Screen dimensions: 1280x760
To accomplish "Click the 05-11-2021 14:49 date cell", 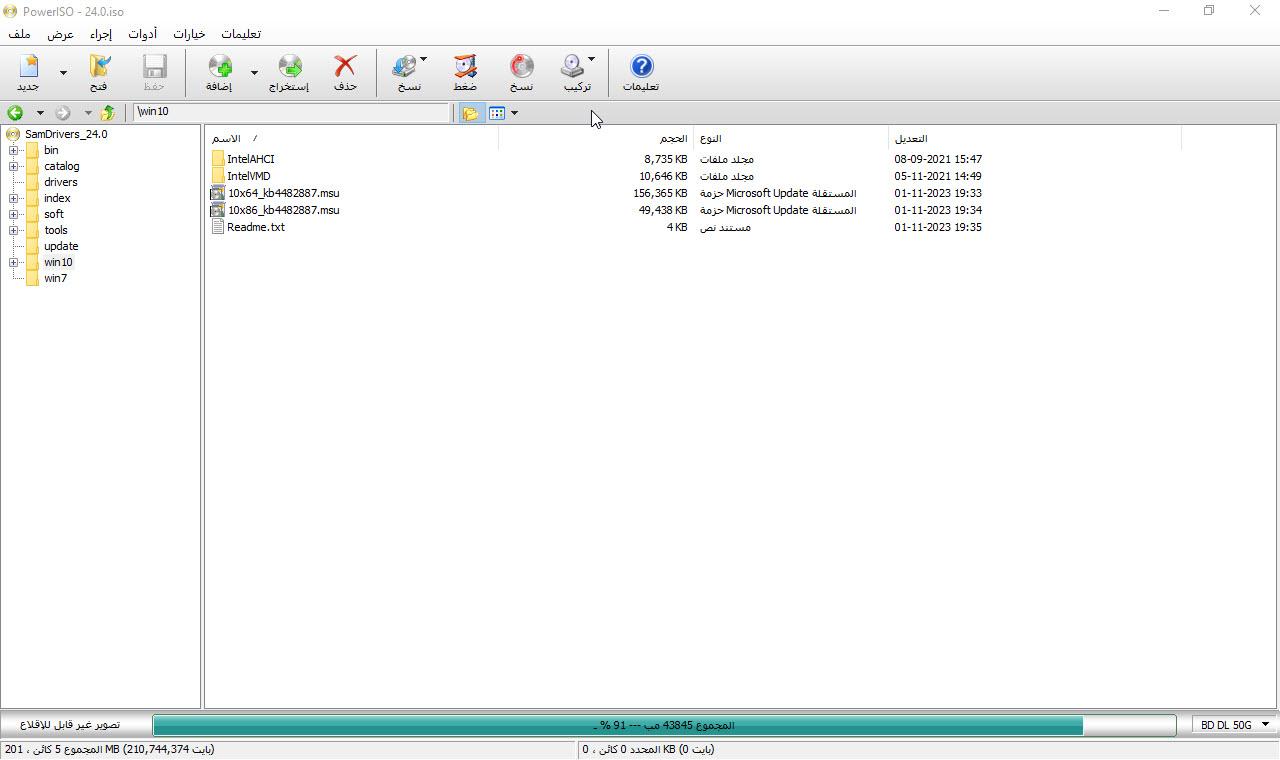I will pyautogui.click(x=938, y=176).
